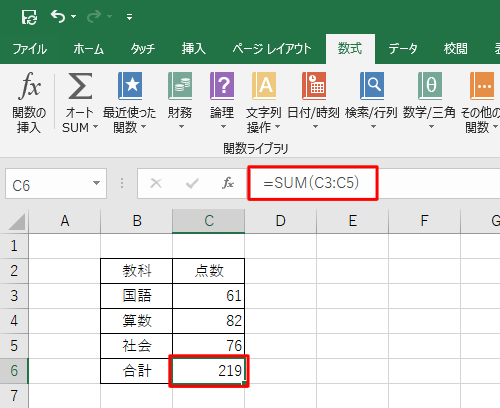Click cell containing 国語

[x=137, y=296]
